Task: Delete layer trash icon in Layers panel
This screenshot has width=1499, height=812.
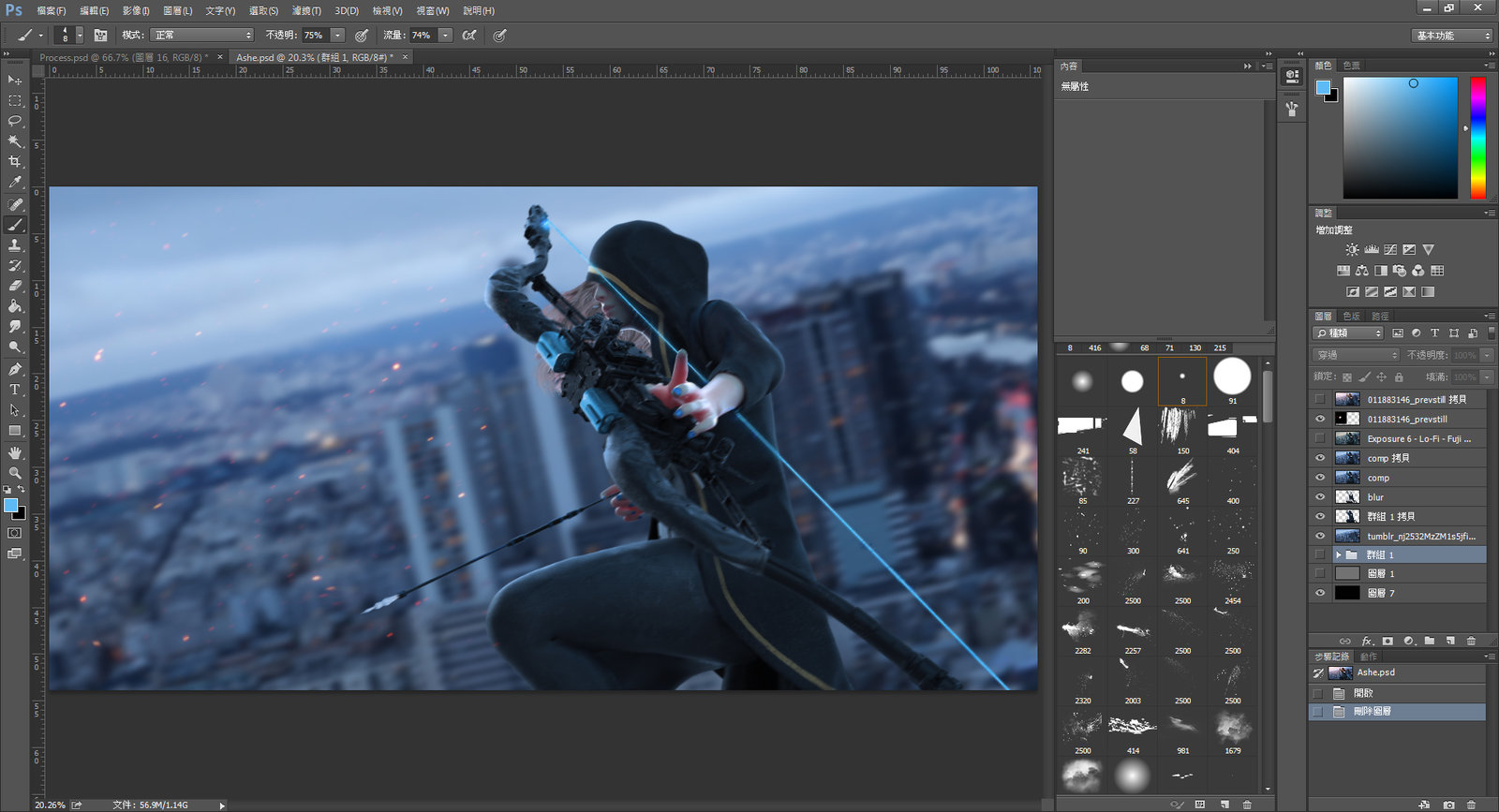Action: 1471,641
